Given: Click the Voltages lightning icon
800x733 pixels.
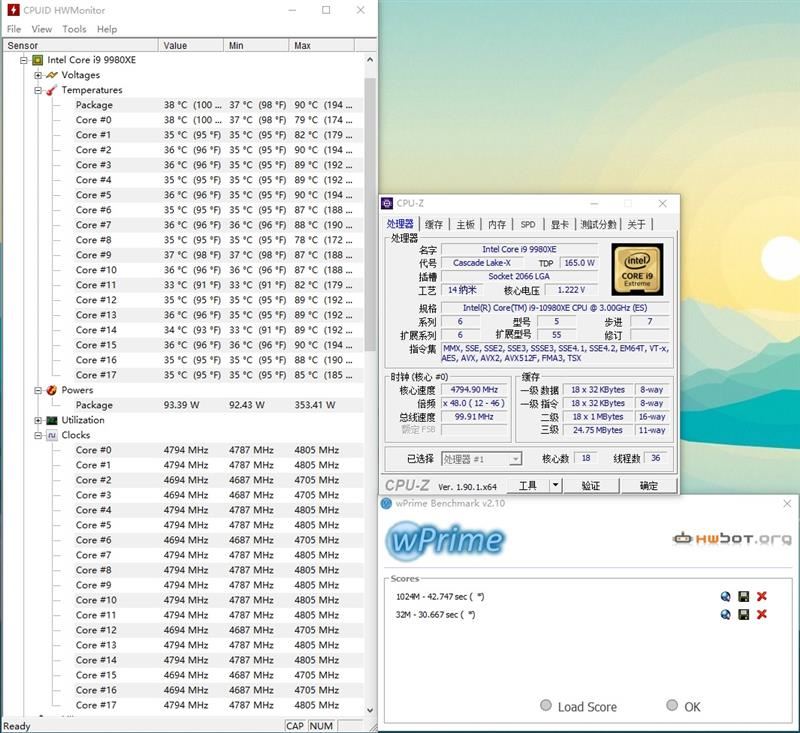Looking at the screenshot, I should click(x=52, y=75).
